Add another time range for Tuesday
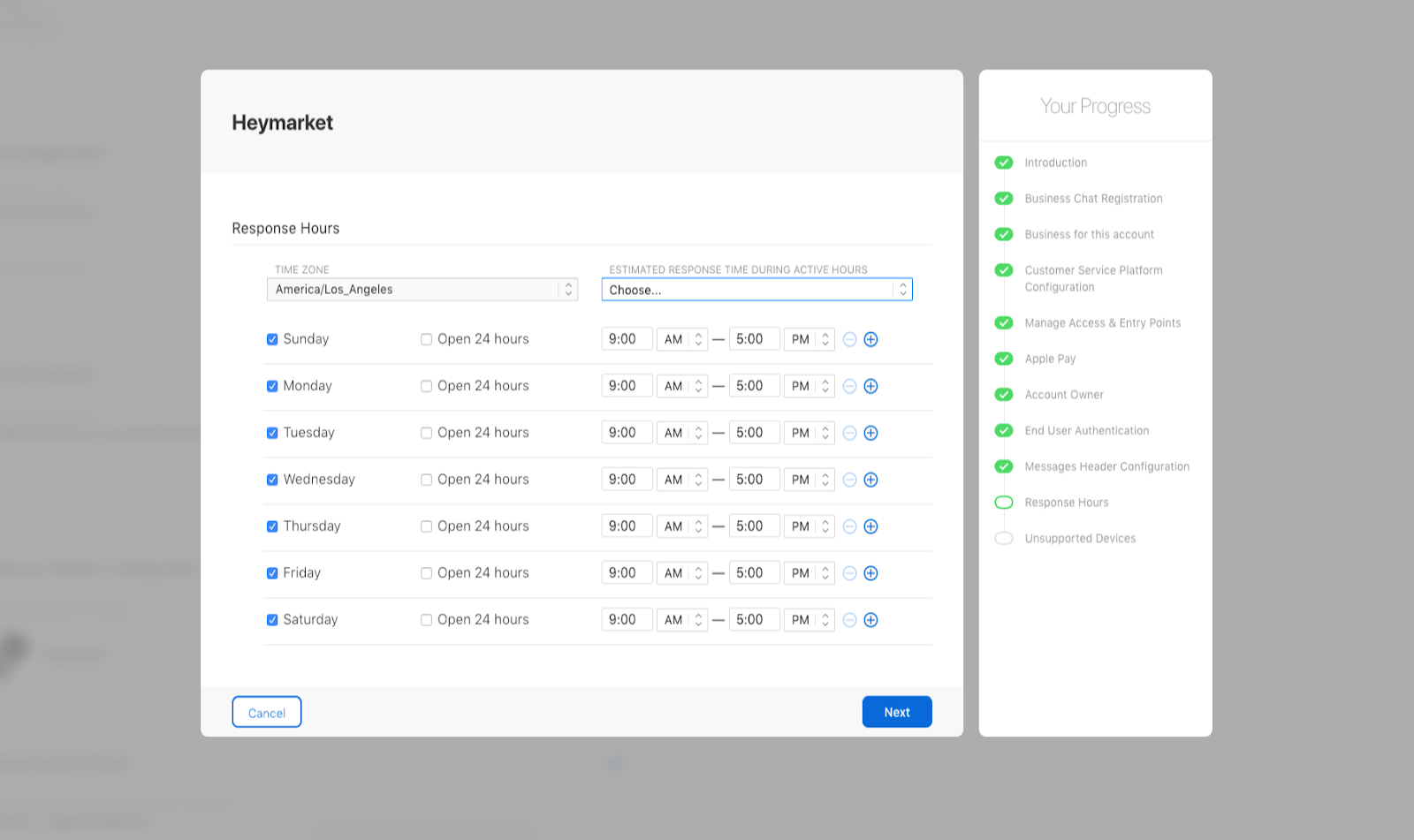The height and width of the screenshot is (840, 1414). pos(870,433)
